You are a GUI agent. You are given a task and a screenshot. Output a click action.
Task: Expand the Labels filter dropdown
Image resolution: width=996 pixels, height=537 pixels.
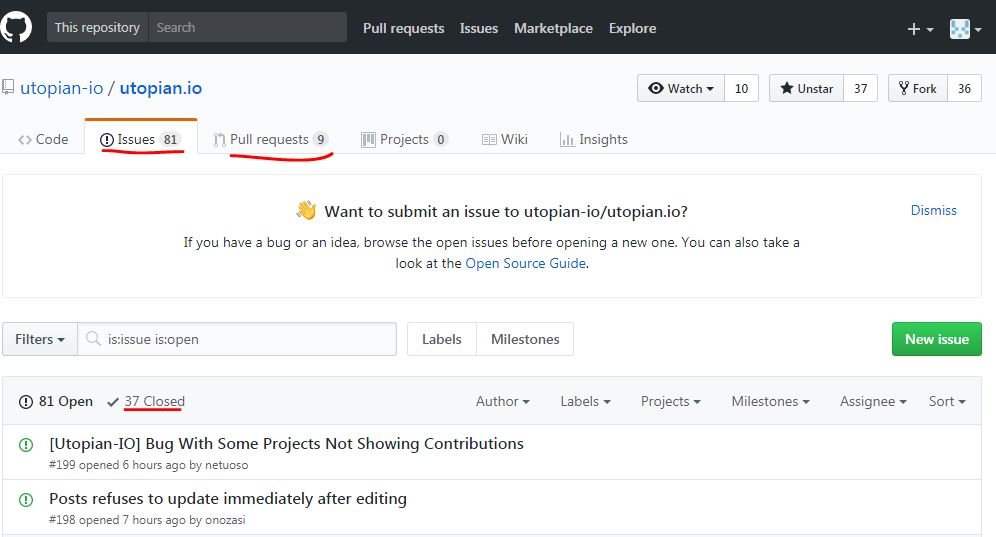click(x=585, y=402)
